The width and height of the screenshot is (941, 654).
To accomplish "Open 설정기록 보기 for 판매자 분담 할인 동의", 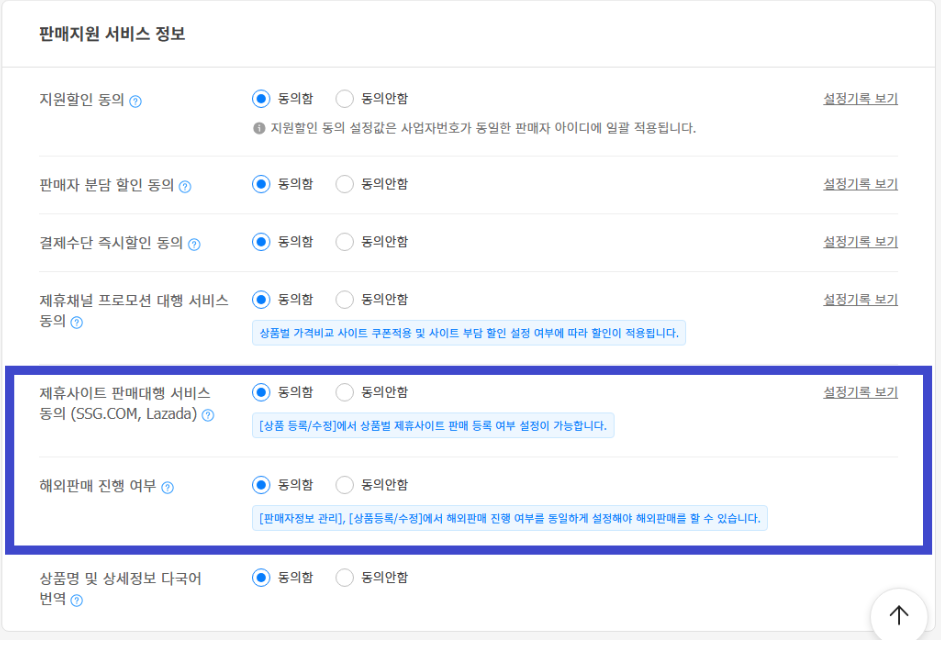I will (x=860, y=184).
